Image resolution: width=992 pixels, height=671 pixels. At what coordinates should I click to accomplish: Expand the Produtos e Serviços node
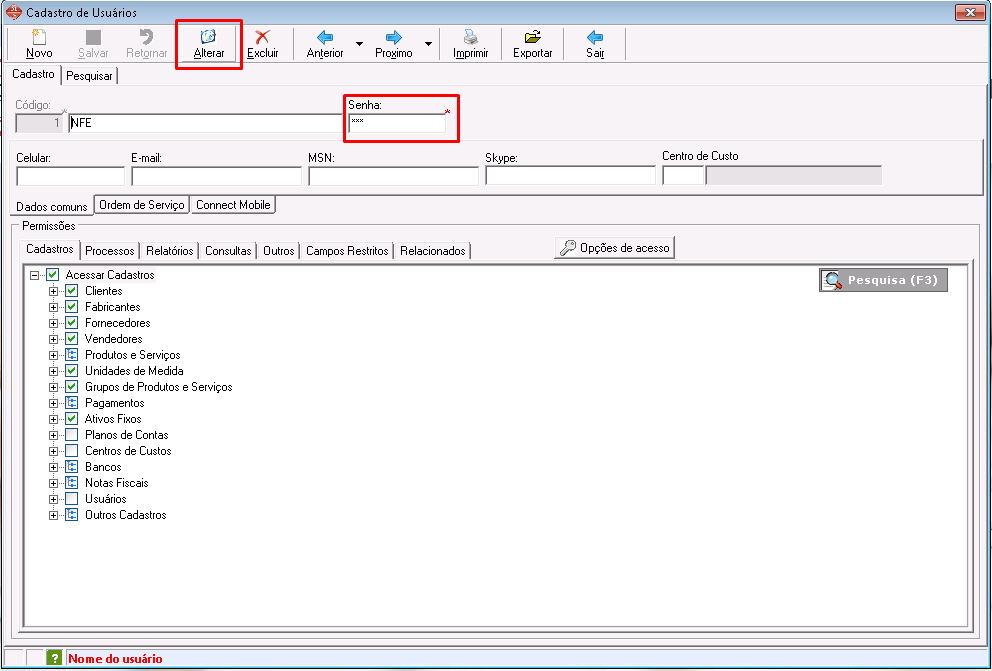(x=53, y=355)
